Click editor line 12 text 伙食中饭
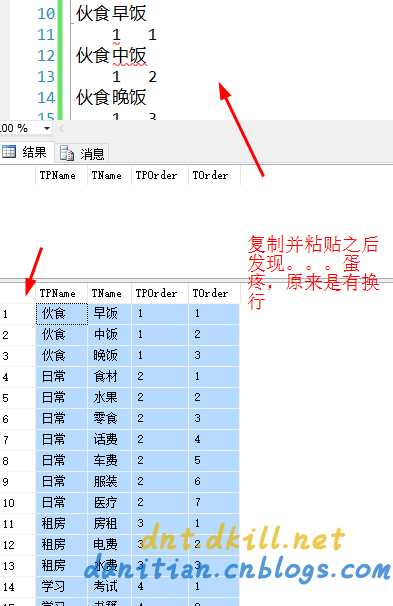This screenshot has width=393, height=606. [111, 55]
